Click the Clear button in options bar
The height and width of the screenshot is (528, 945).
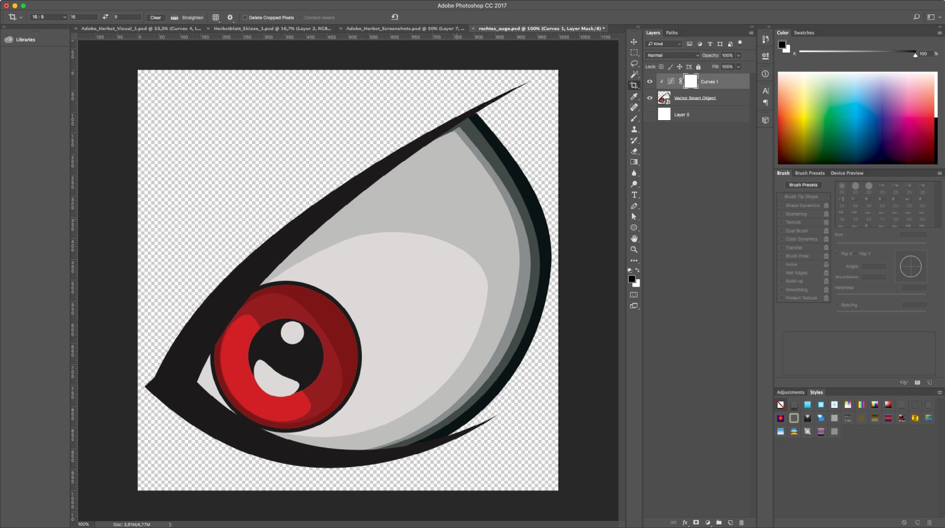pyautogui.click(x=155, y=17)
